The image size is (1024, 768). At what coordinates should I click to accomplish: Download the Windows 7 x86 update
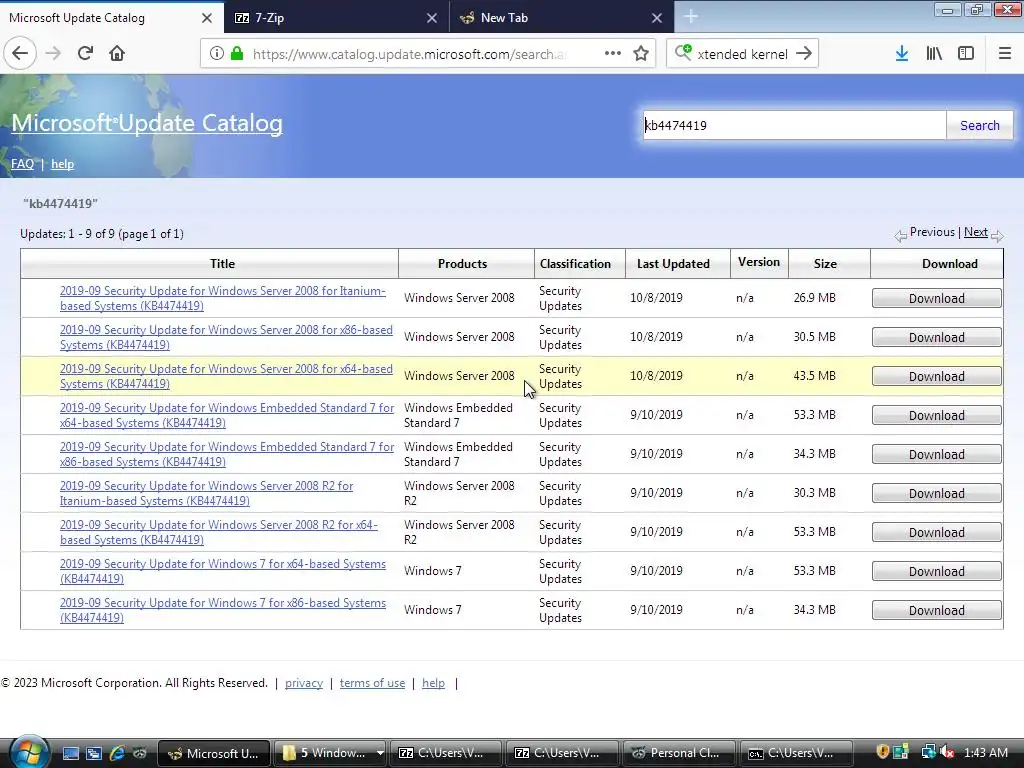pyautogui.click(x=936, y=611)
